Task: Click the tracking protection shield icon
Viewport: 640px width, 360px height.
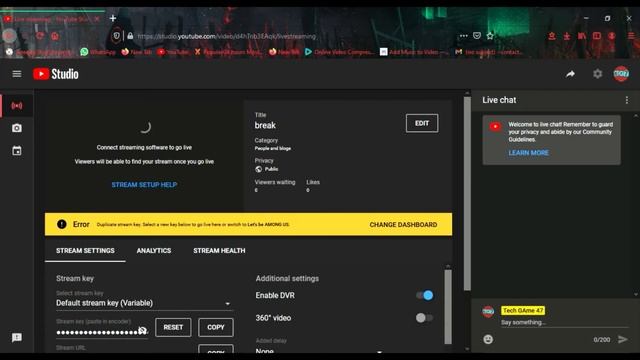Action: 116,36
